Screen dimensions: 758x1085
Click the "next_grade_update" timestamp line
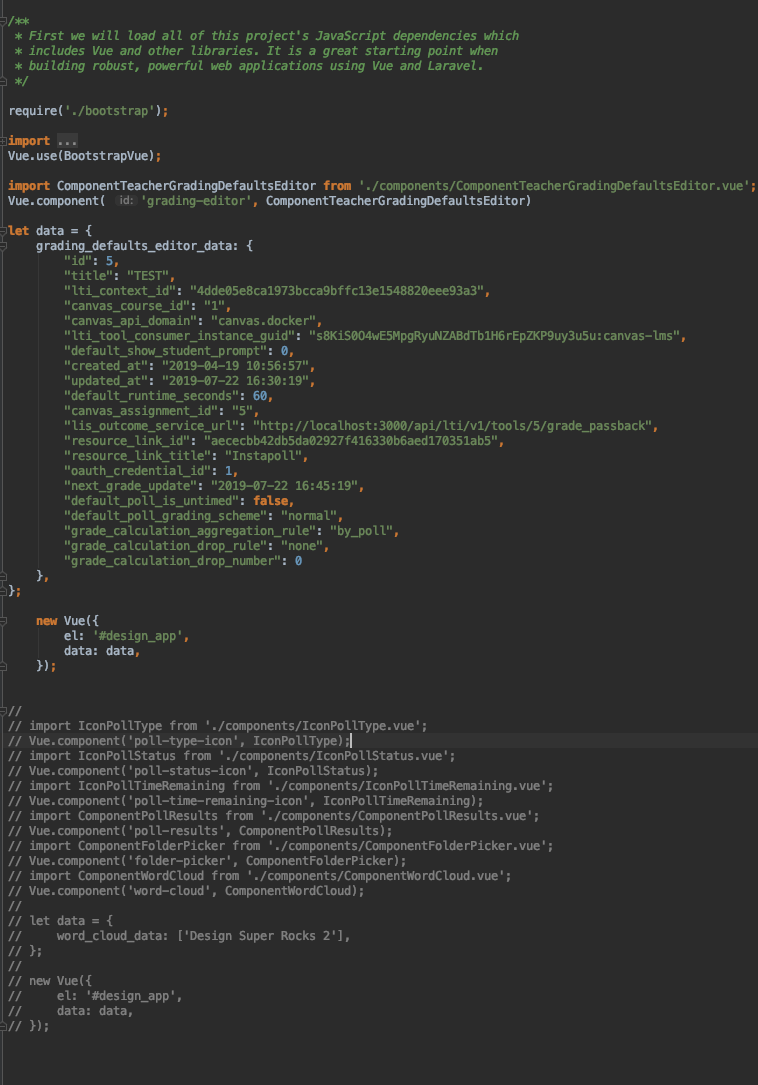tap(214, 486)
